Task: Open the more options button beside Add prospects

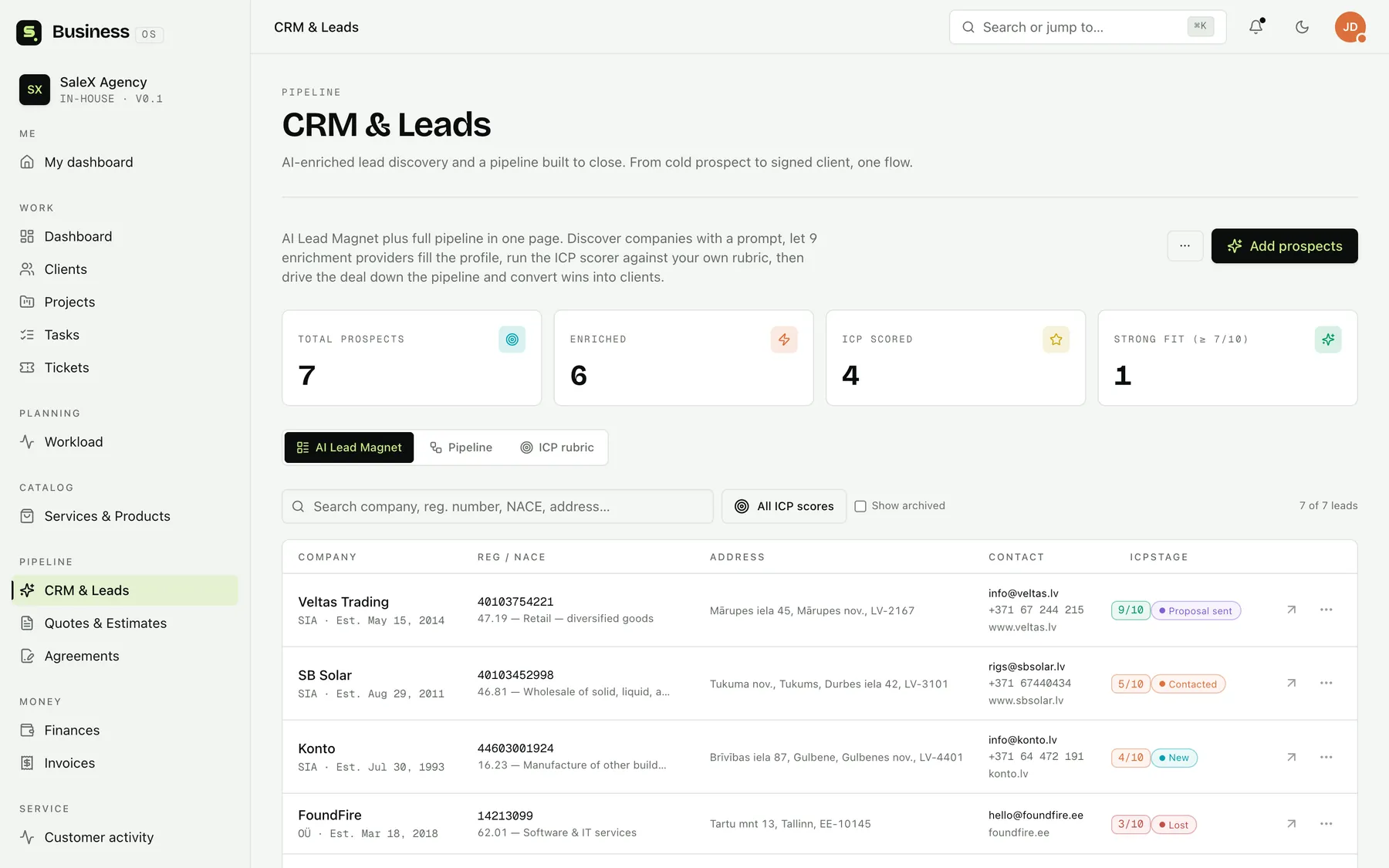Action: [x=1185, y=246]
